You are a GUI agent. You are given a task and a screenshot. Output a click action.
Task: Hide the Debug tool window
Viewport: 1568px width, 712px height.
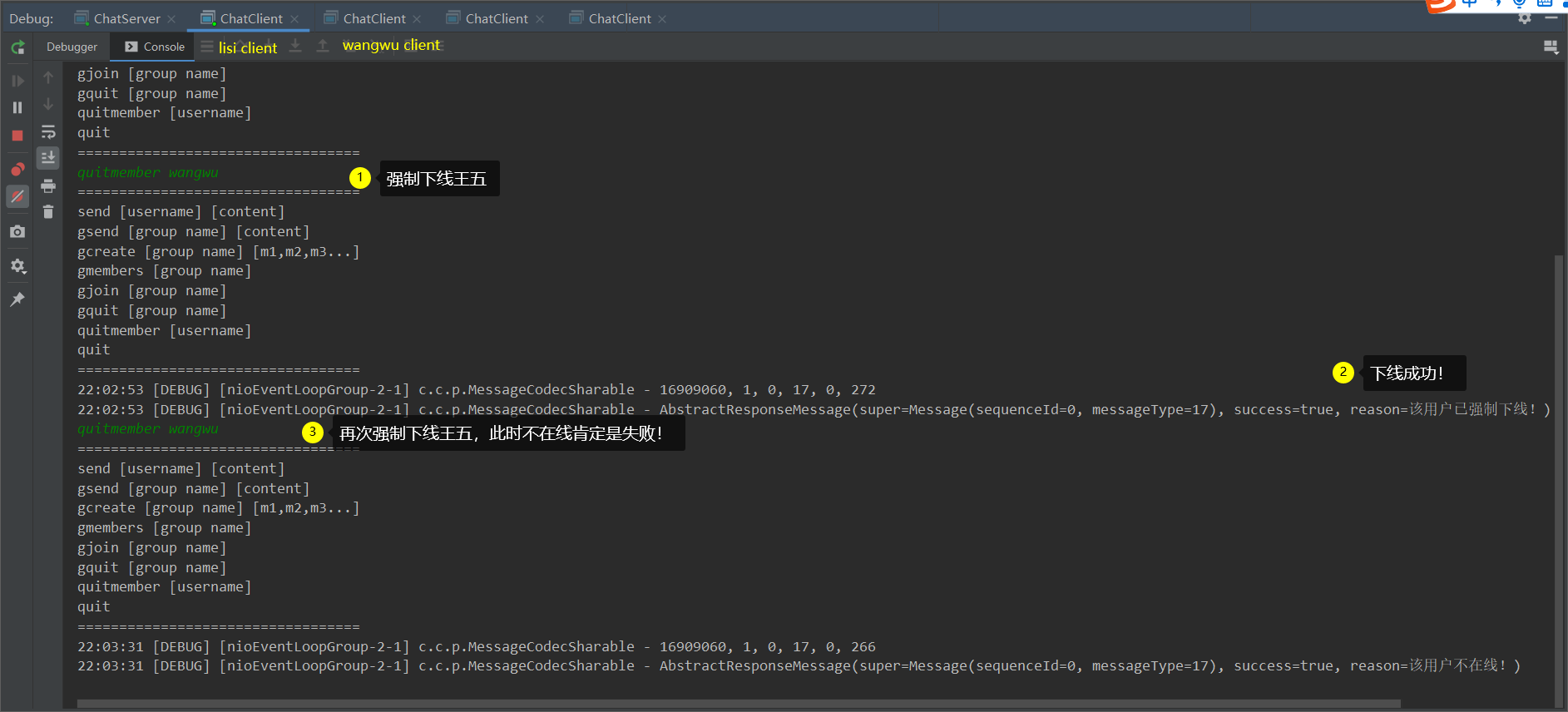(x=1551, y=17)
